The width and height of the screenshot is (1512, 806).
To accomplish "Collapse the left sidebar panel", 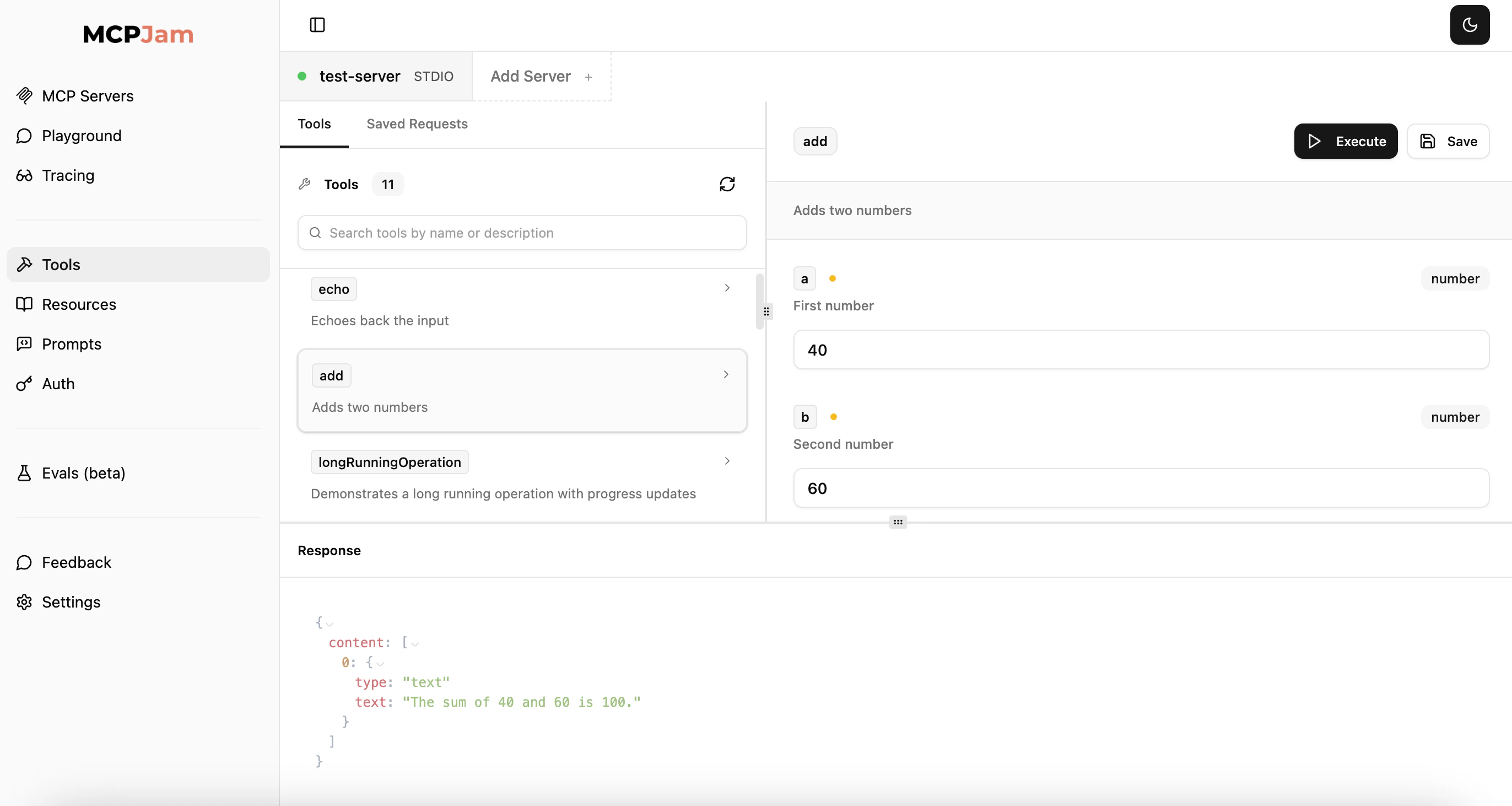I will pyautogui.click(x=316, y=25).
